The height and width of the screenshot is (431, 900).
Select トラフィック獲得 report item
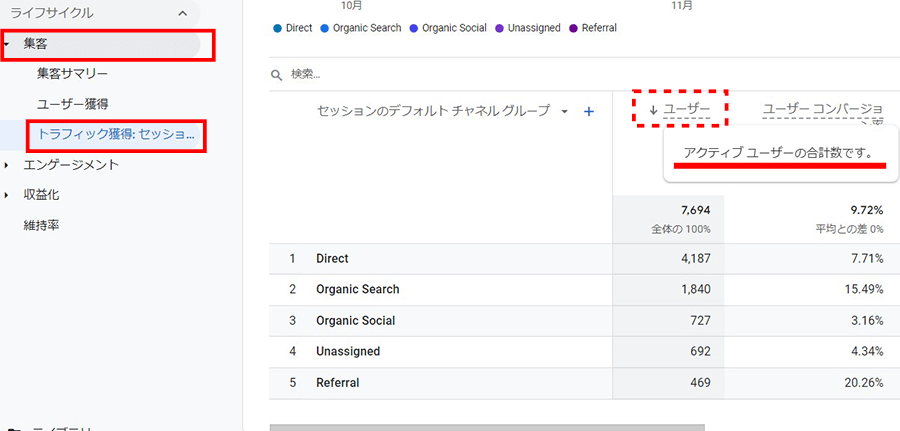point(115,133)
